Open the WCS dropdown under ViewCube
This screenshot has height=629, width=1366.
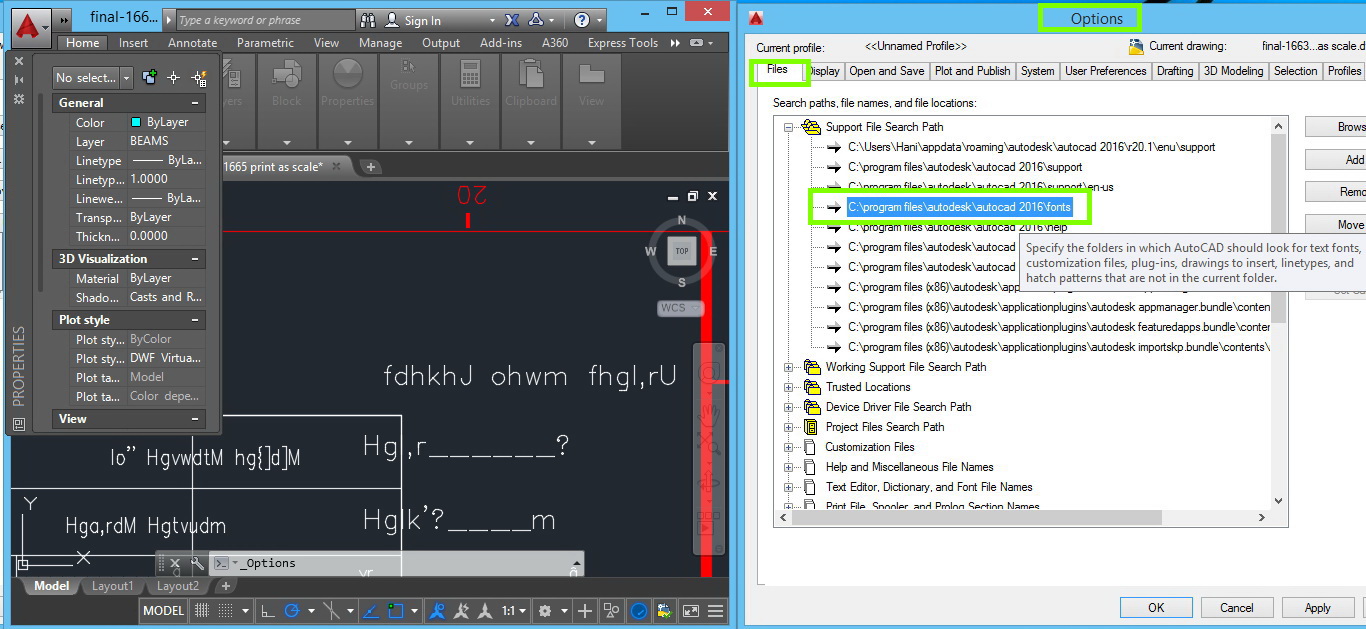(x=680, y=308)
